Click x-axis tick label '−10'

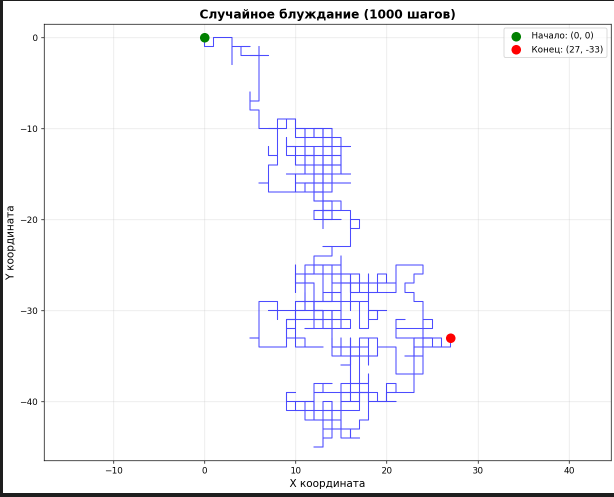pos(114,470)
